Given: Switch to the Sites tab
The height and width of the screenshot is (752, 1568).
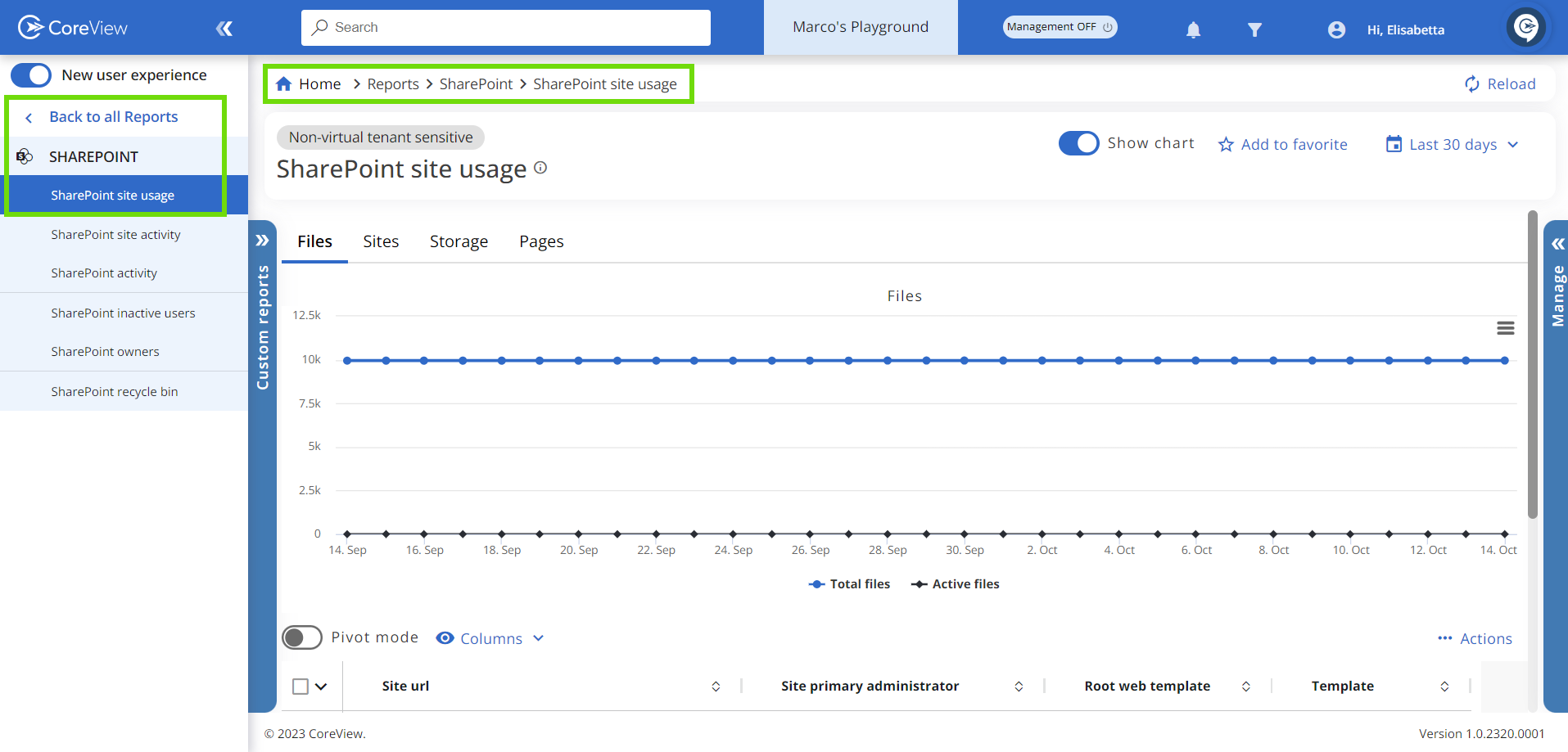Looking at the screenshot, I should 381,241.
